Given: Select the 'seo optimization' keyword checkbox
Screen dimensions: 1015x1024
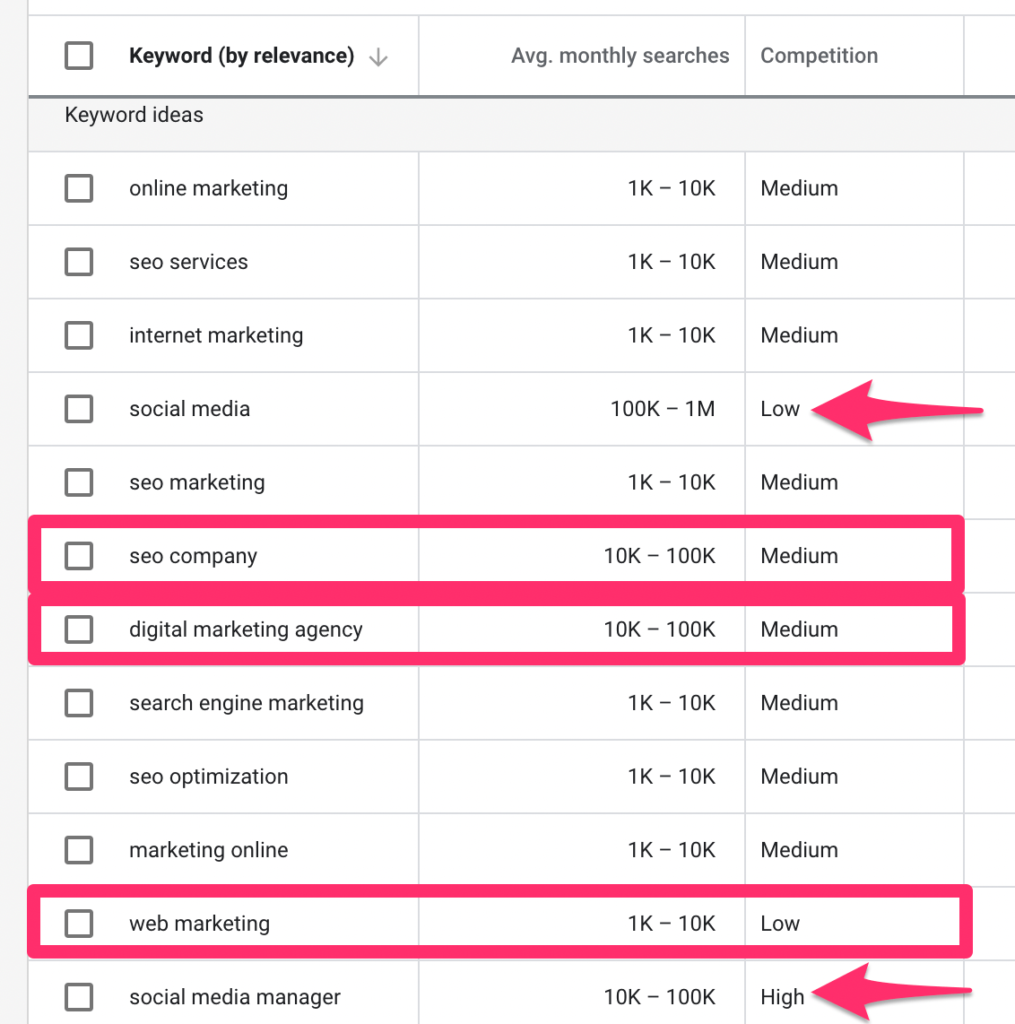Looking at the screenshot, I should point(79,776).
